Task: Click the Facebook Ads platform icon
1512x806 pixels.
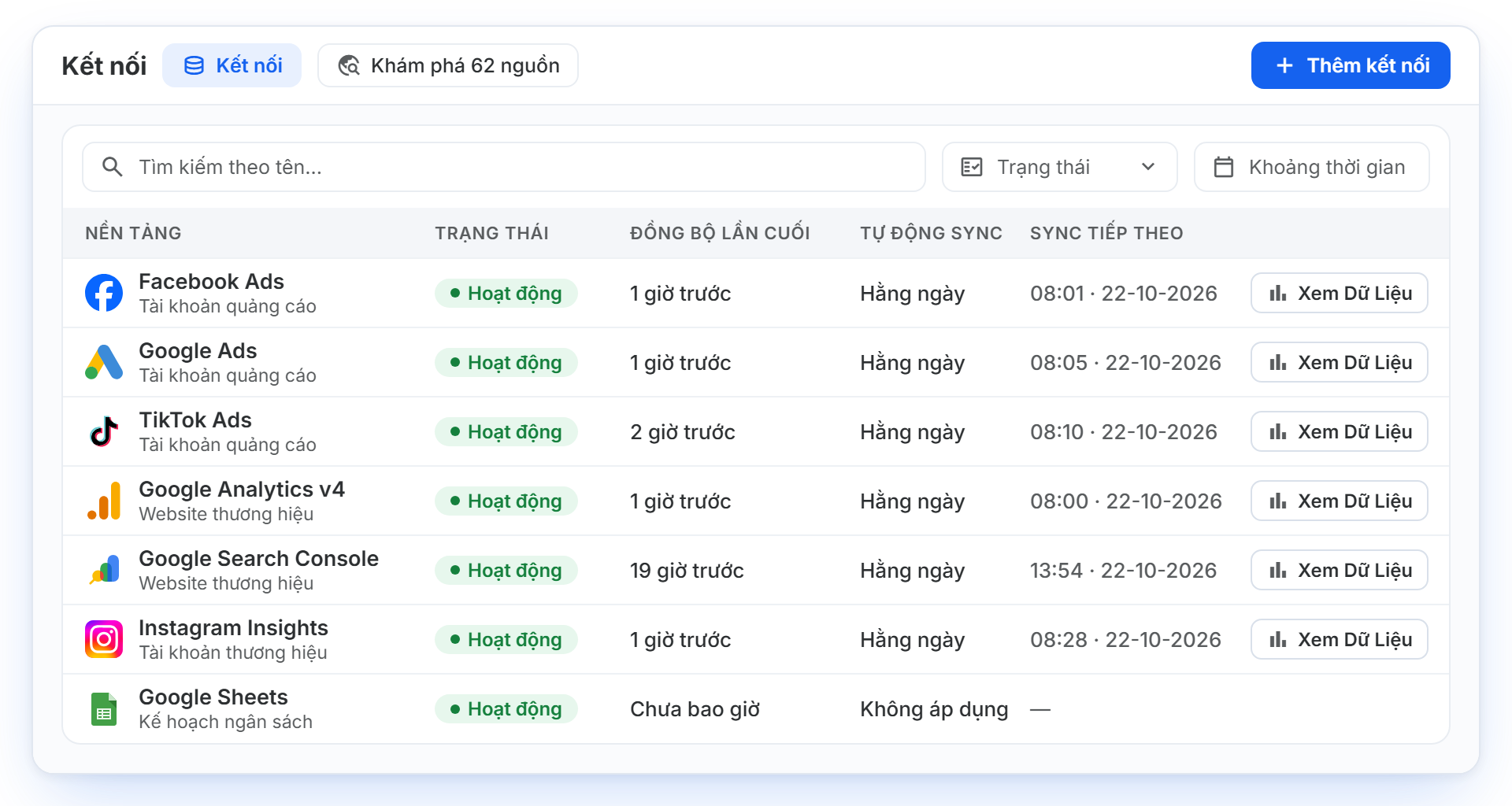Action: tap(104, 293)
